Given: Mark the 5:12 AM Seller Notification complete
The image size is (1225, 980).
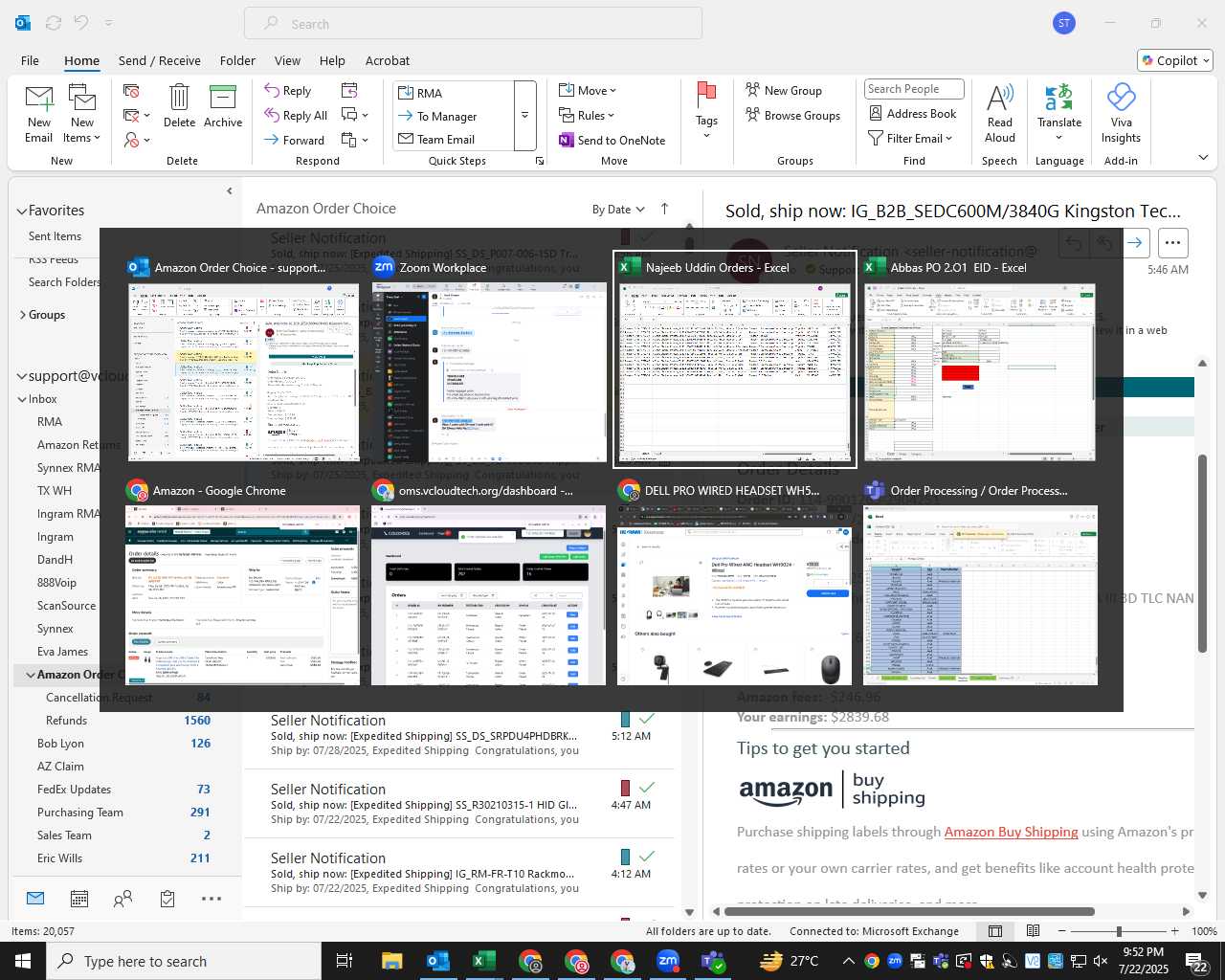Looking at the screenshot, I should (x=647, y=719).
